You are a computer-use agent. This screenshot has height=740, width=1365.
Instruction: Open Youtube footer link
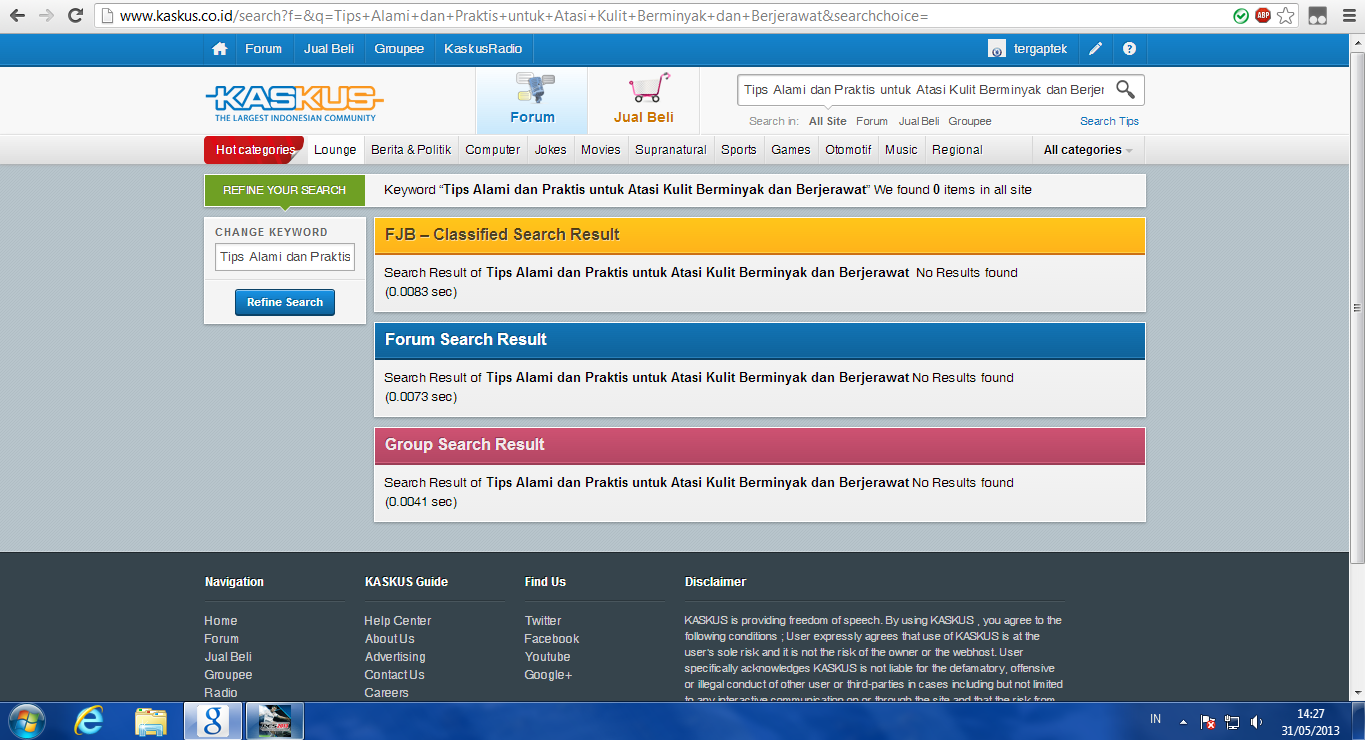[547, 657]
